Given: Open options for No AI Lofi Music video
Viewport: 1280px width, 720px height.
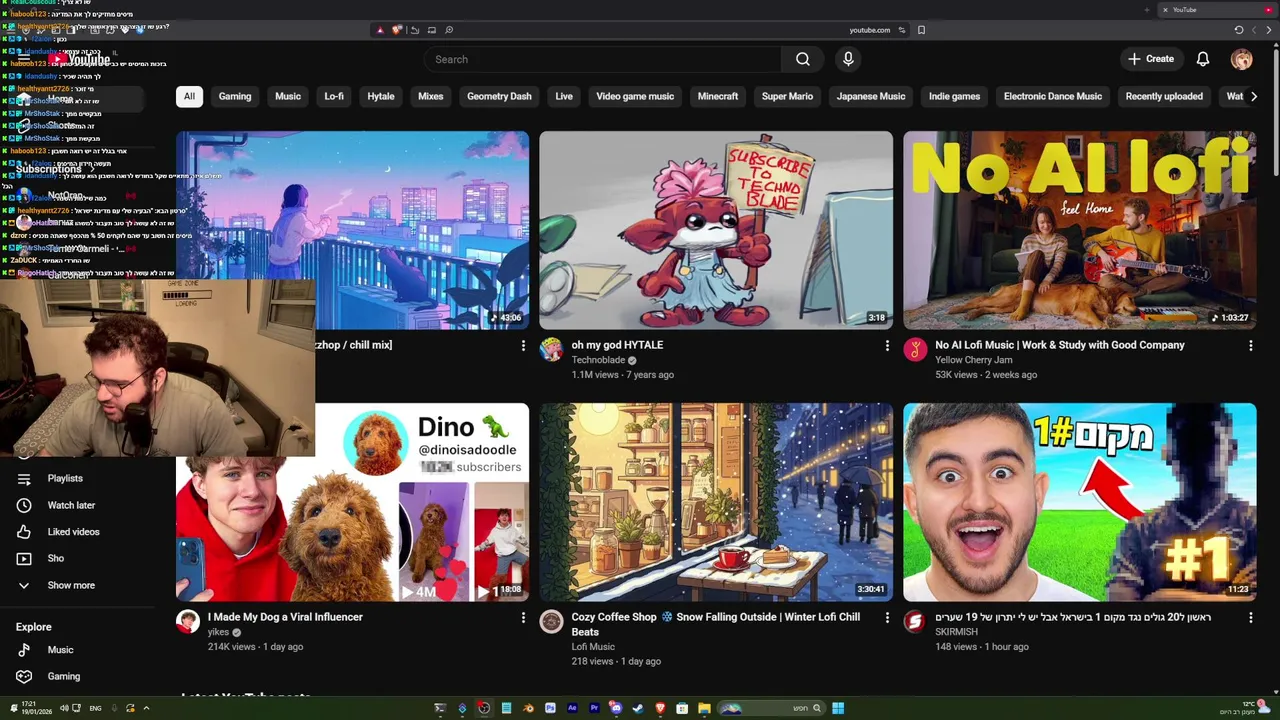Looking at the screenshot, I should coord(1251,345).
